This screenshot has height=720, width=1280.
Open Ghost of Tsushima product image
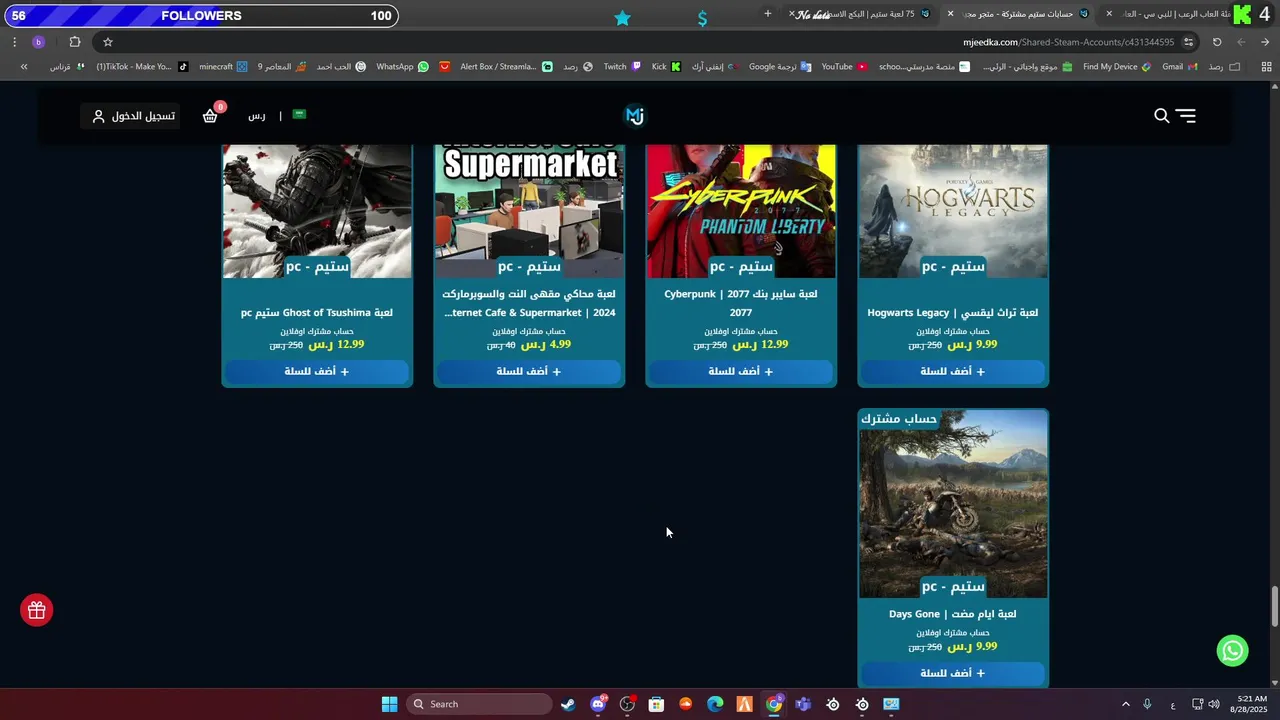pyautogui.click(x=317, y=211)
